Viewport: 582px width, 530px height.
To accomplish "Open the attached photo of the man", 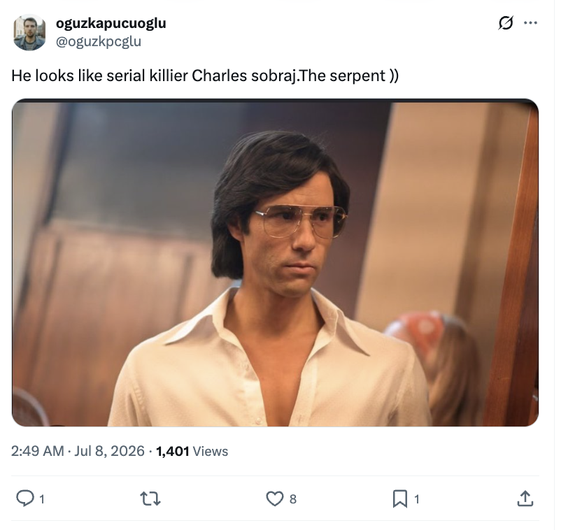I will coord(275,262).
